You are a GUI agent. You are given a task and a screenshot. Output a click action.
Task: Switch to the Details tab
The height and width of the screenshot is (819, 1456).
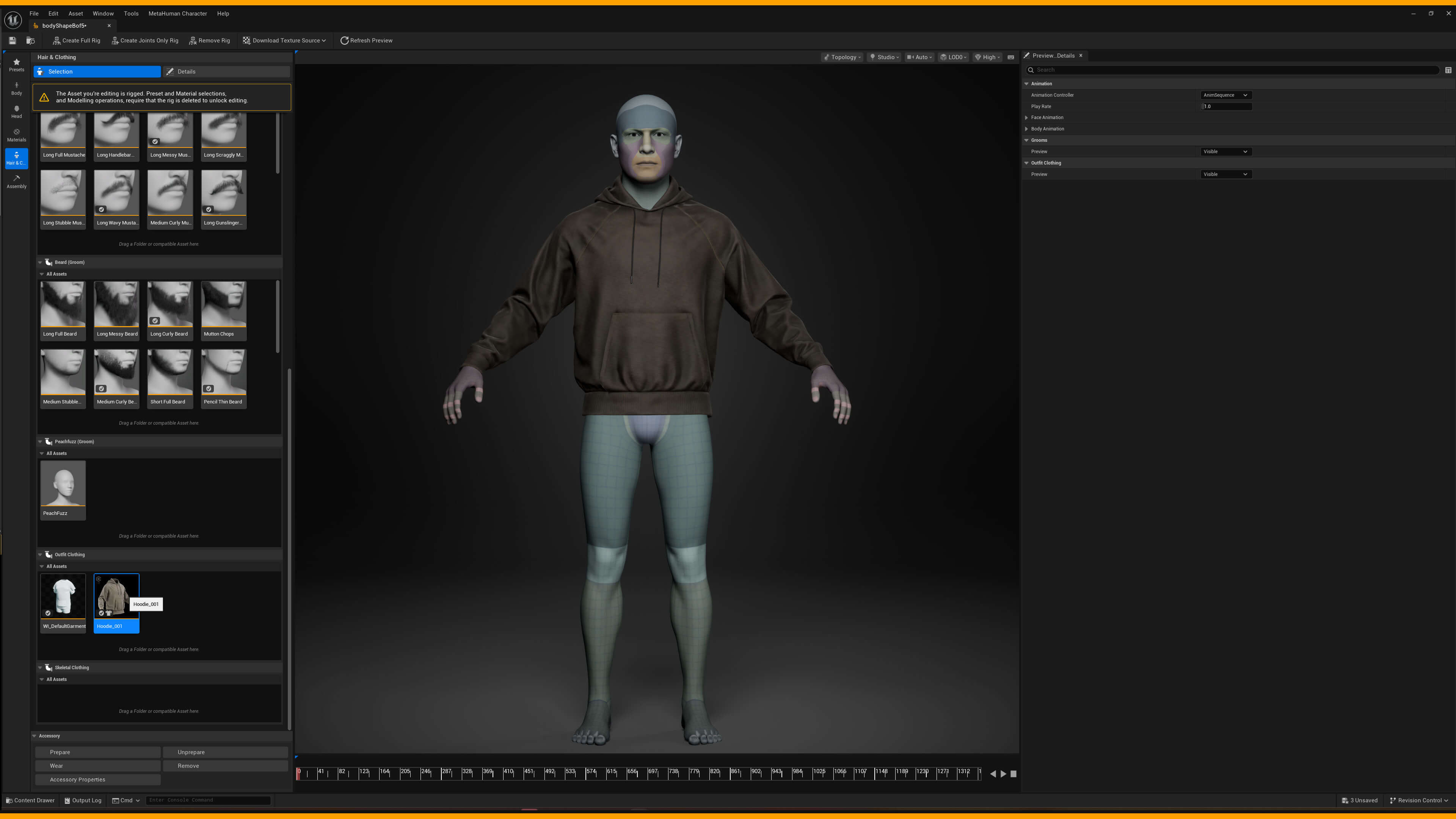(227, 72)
